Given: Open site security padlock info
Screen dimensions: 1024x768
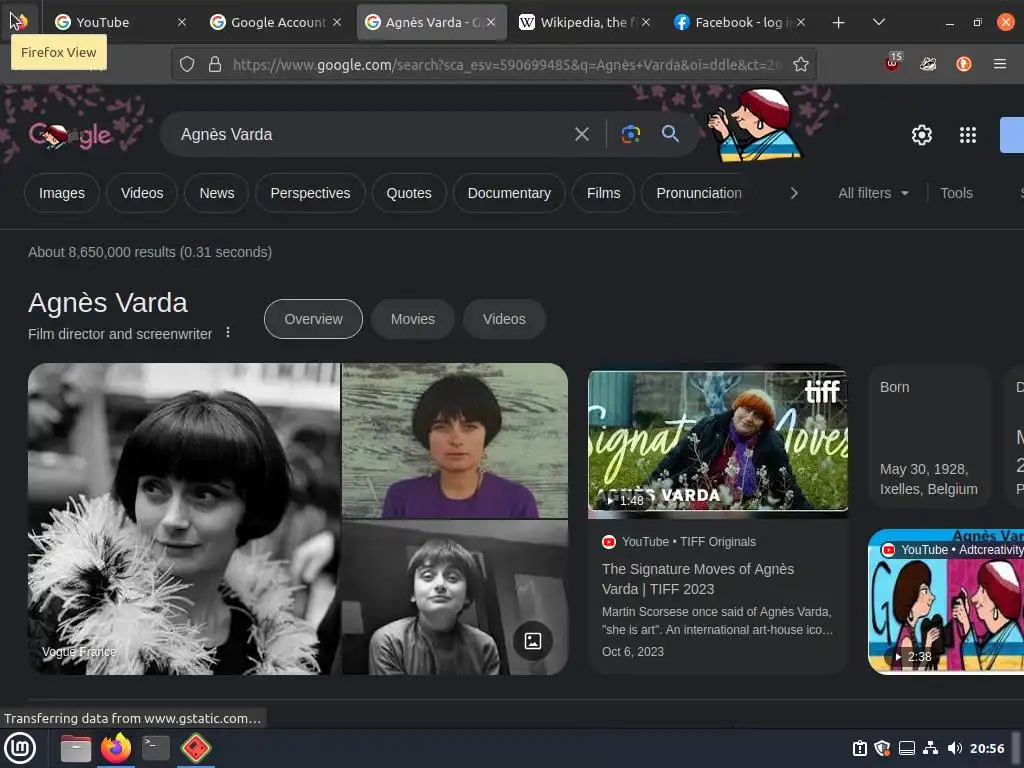Looking at the screenshot, I should point(215,64).
